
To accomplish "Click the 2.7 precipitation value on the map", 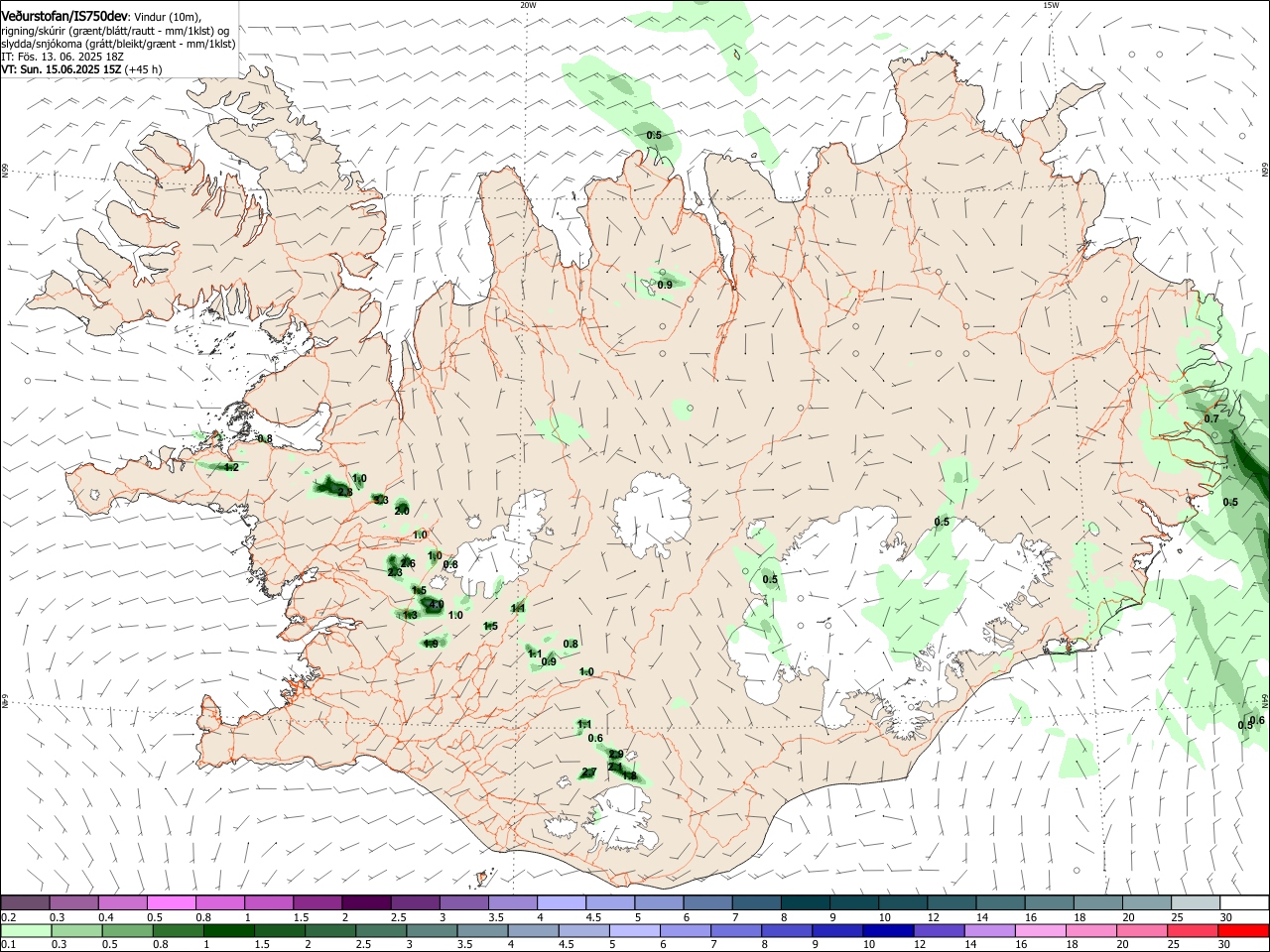I will point(589,773).
